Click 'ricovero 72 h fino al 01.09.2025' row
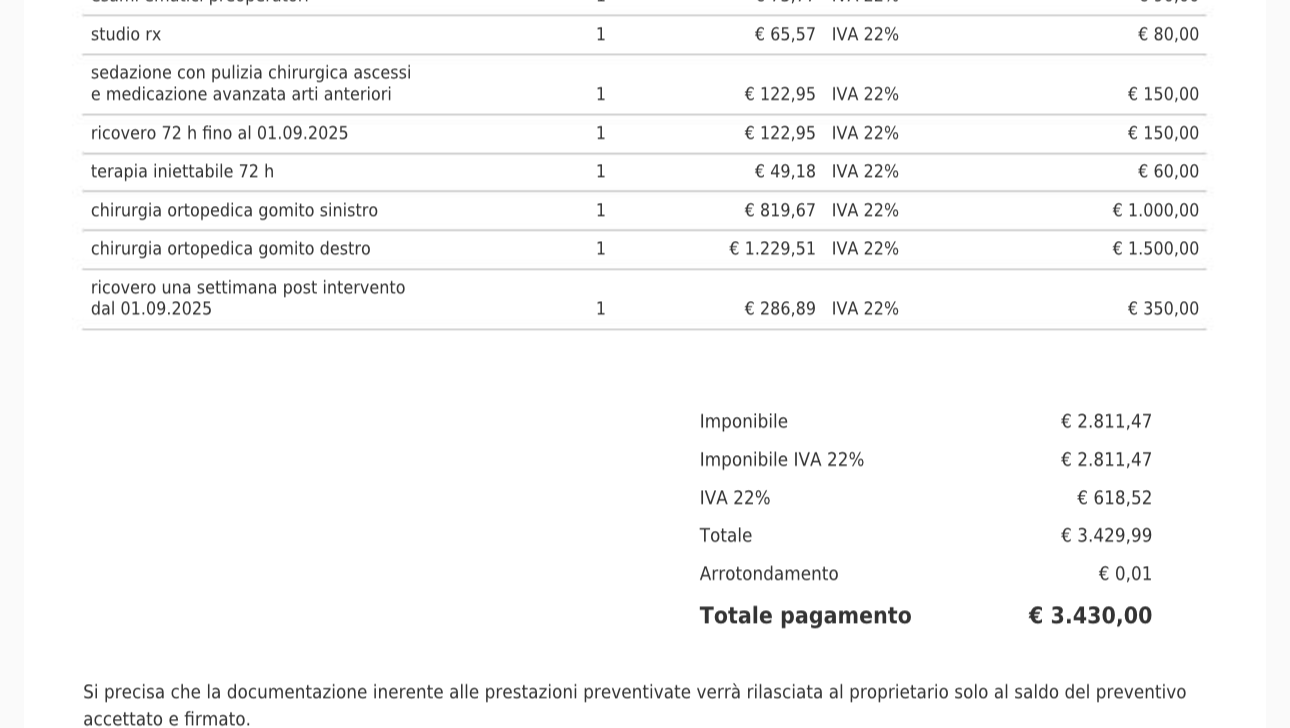The image size is (1290, 728). [x=219, y=134]
